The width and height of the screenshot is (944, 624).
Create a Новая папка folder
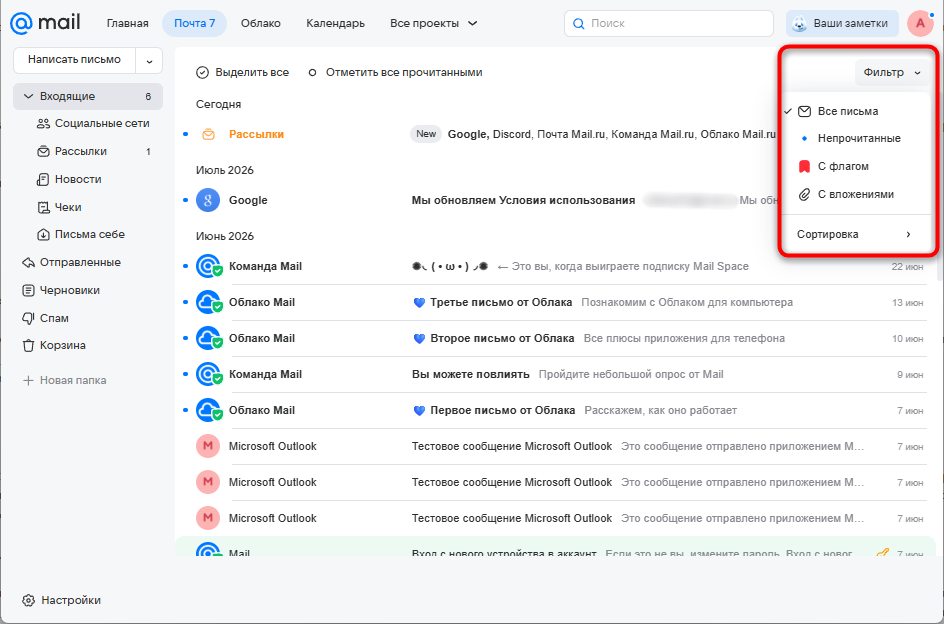64,381
